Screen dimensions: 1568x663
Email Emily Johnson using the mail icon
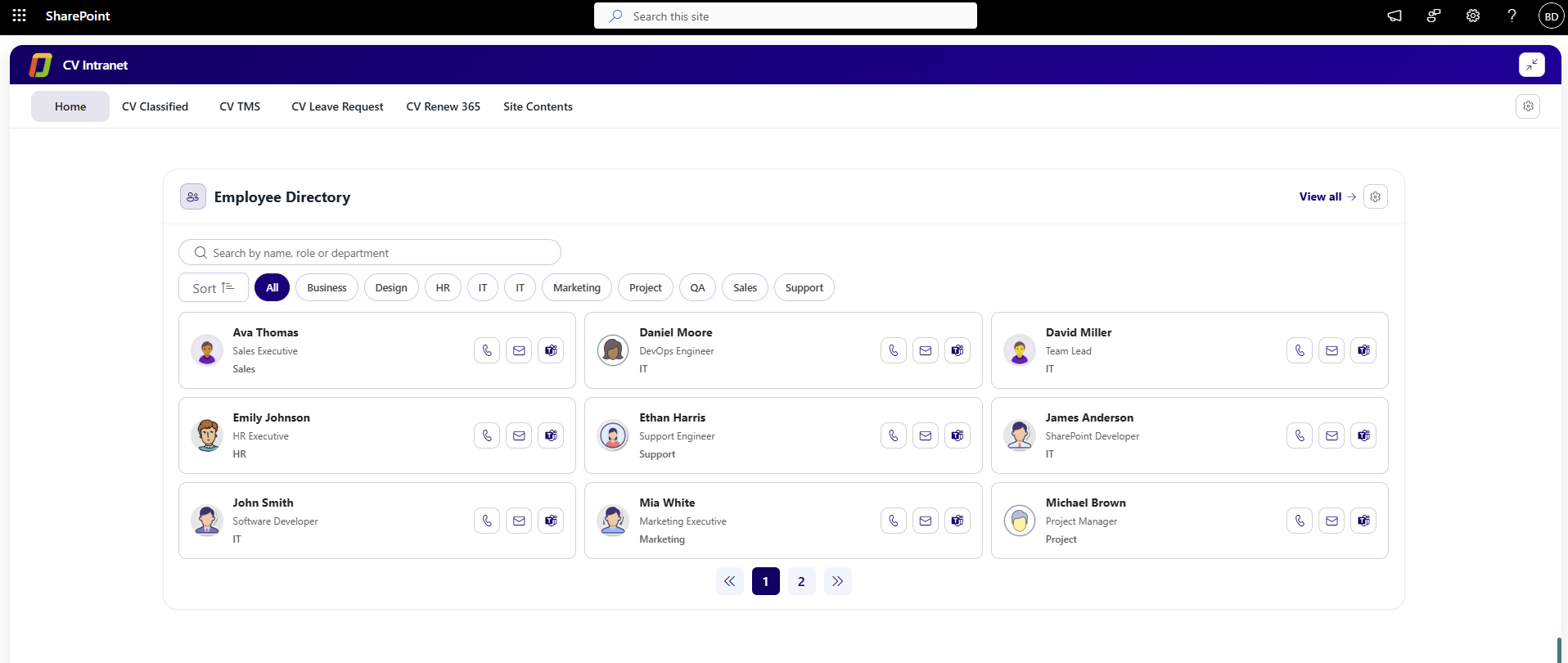(519, 435)
